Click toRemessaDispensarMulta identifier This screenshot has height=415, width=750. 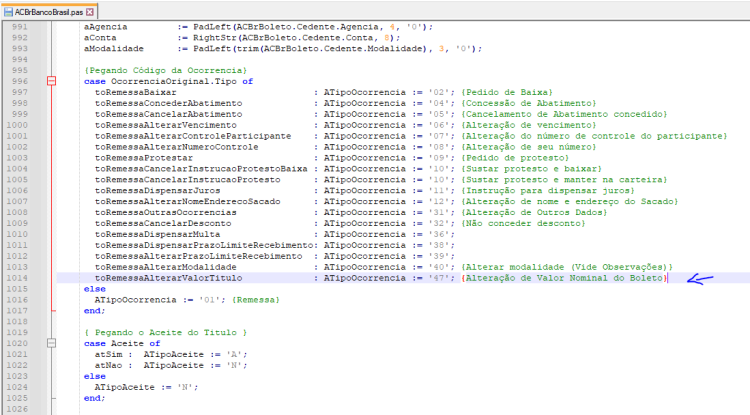click(157, 234)
